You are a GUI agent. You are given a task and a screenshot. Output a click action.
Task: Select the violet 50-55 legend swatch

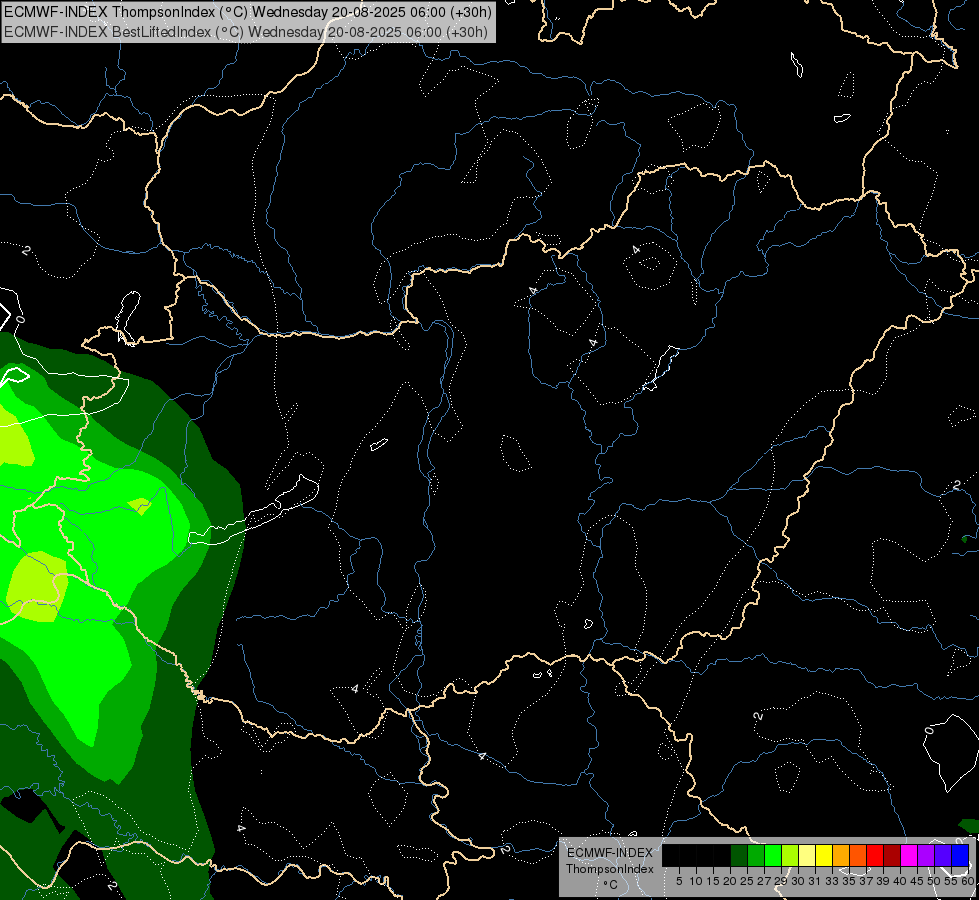pos(943,855)
